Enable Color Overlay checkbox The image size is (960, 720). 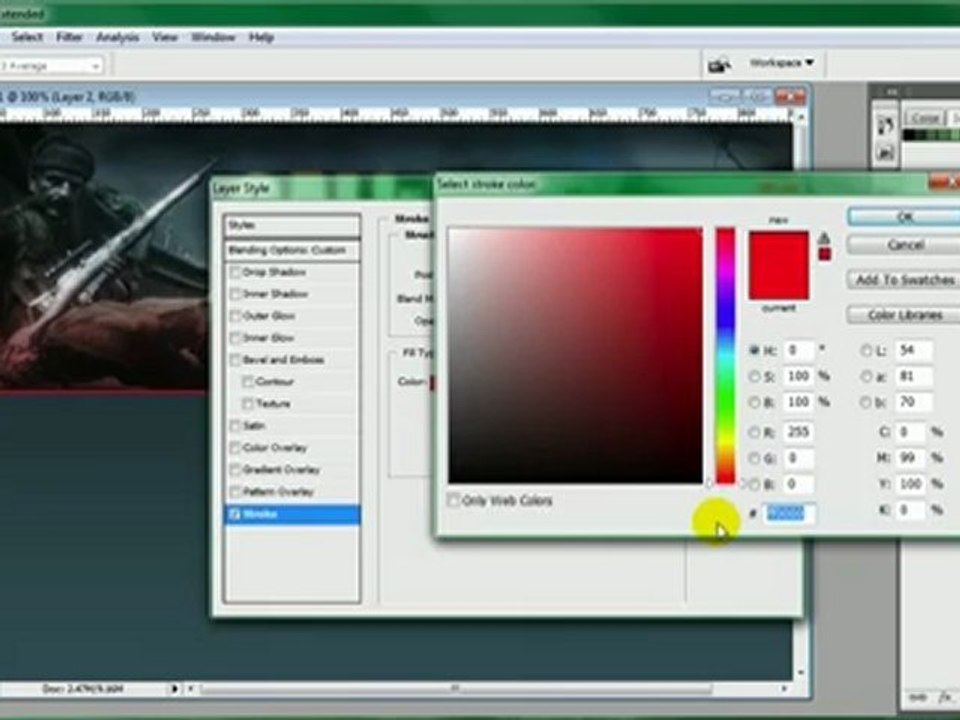click(x=234, y=448)
